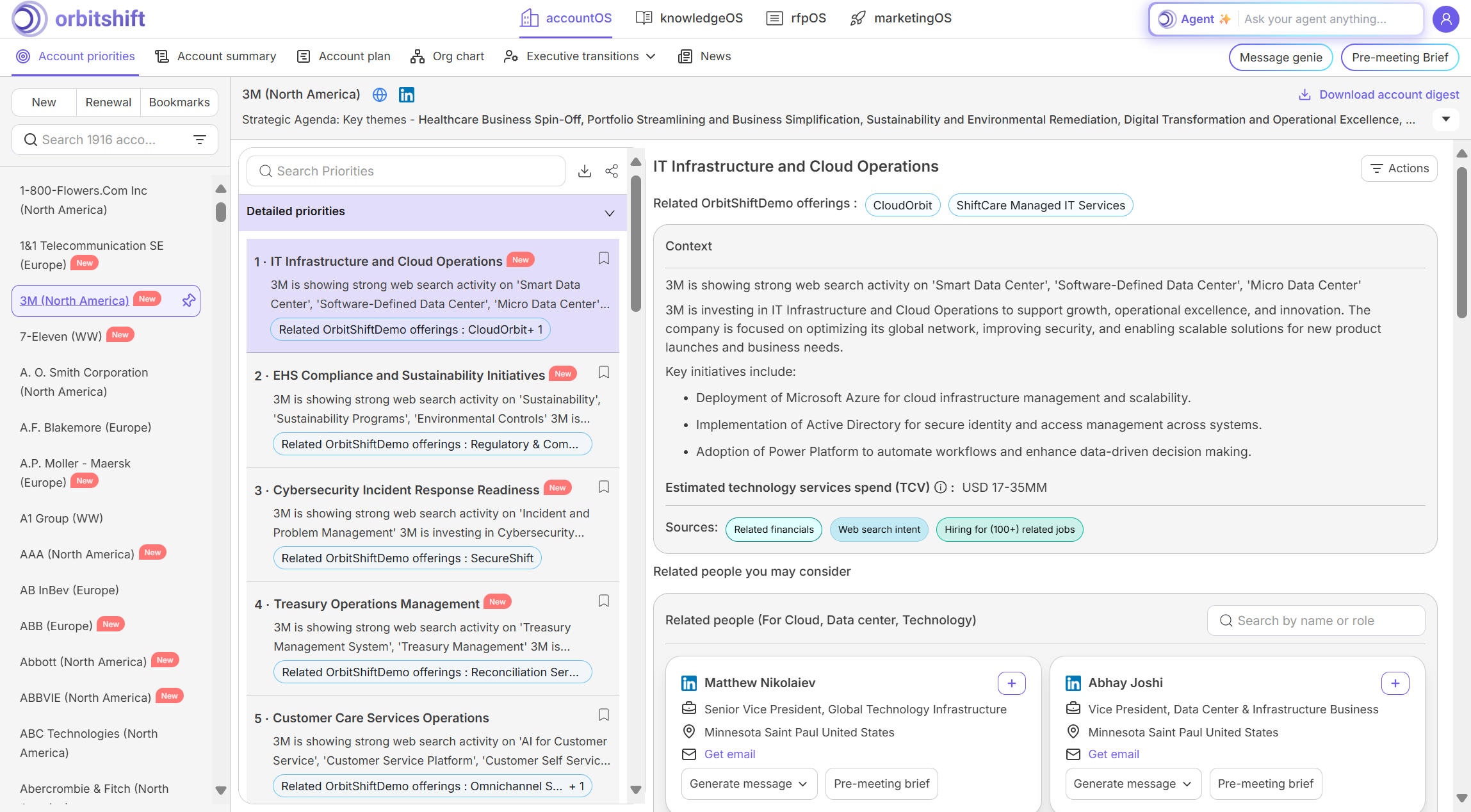Expand Executive transitions dropdown
The height and width of the screenshot is (812, 1471).
[651, 56]
